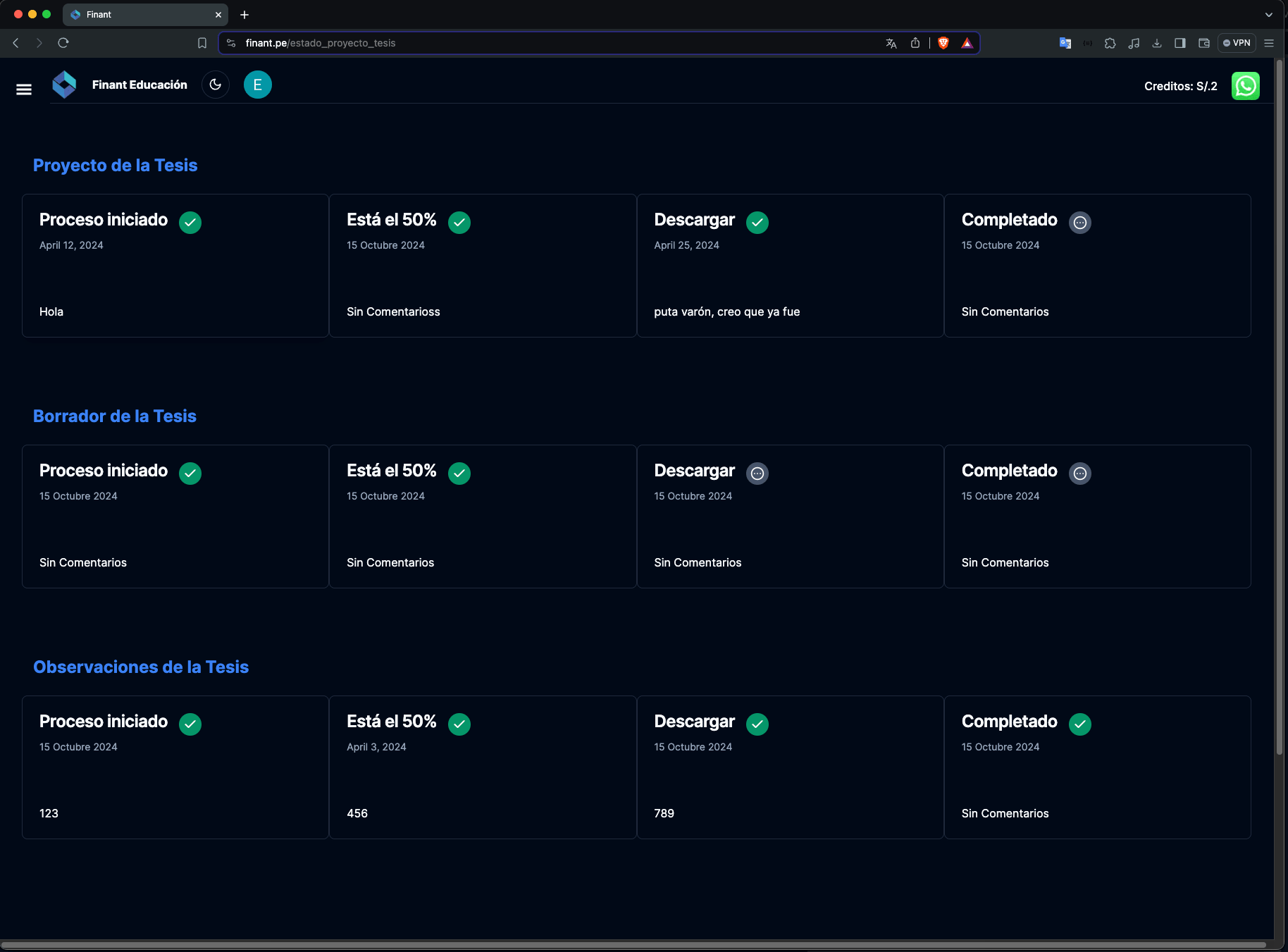The image size is (1288, 952).
Task: Click the Borrador de la Tesis heading
Action: 115,416
